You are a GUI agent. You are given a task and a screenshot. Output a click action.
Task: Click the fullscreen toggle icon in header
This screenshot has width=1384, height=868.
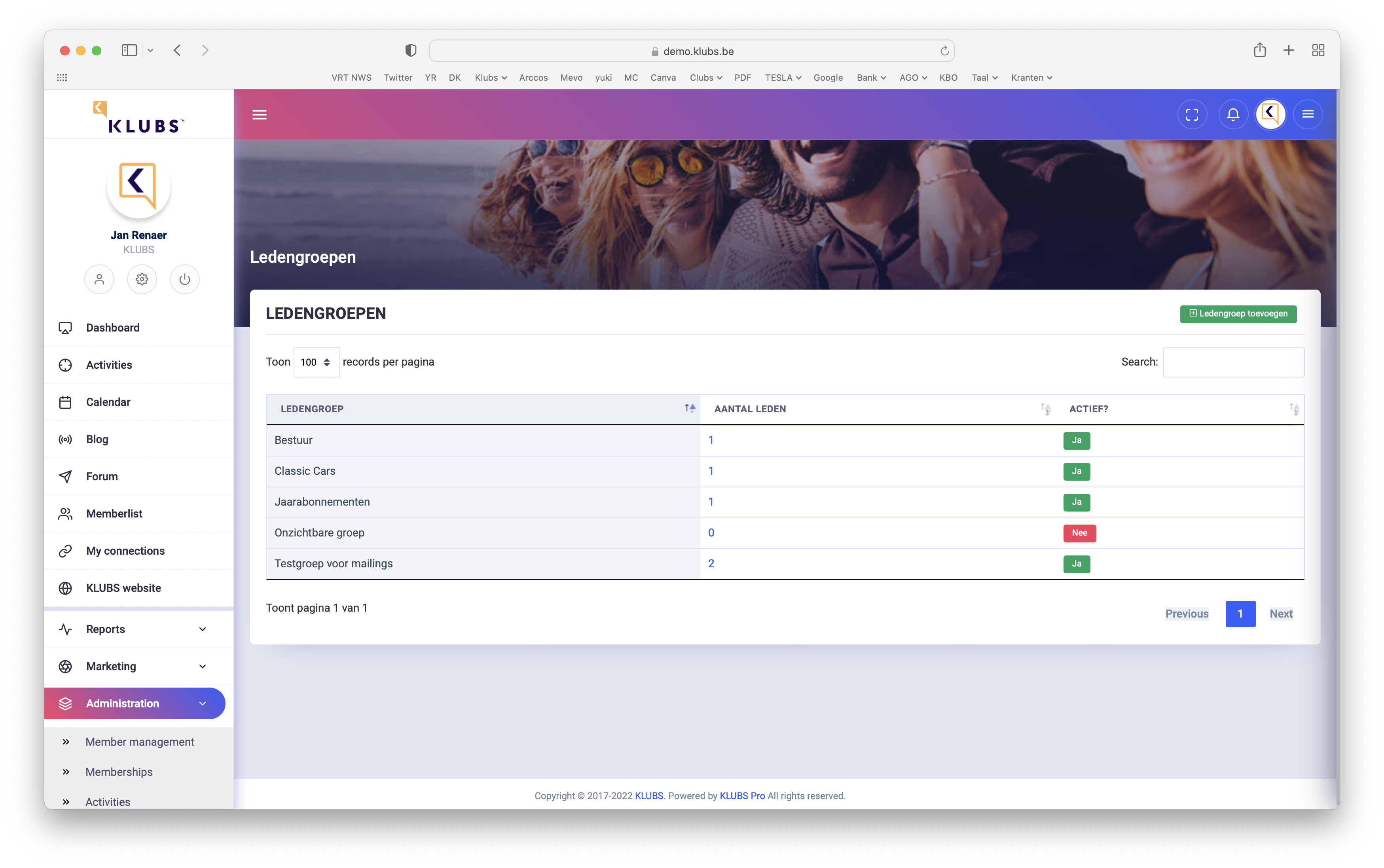click(1192, 114)
